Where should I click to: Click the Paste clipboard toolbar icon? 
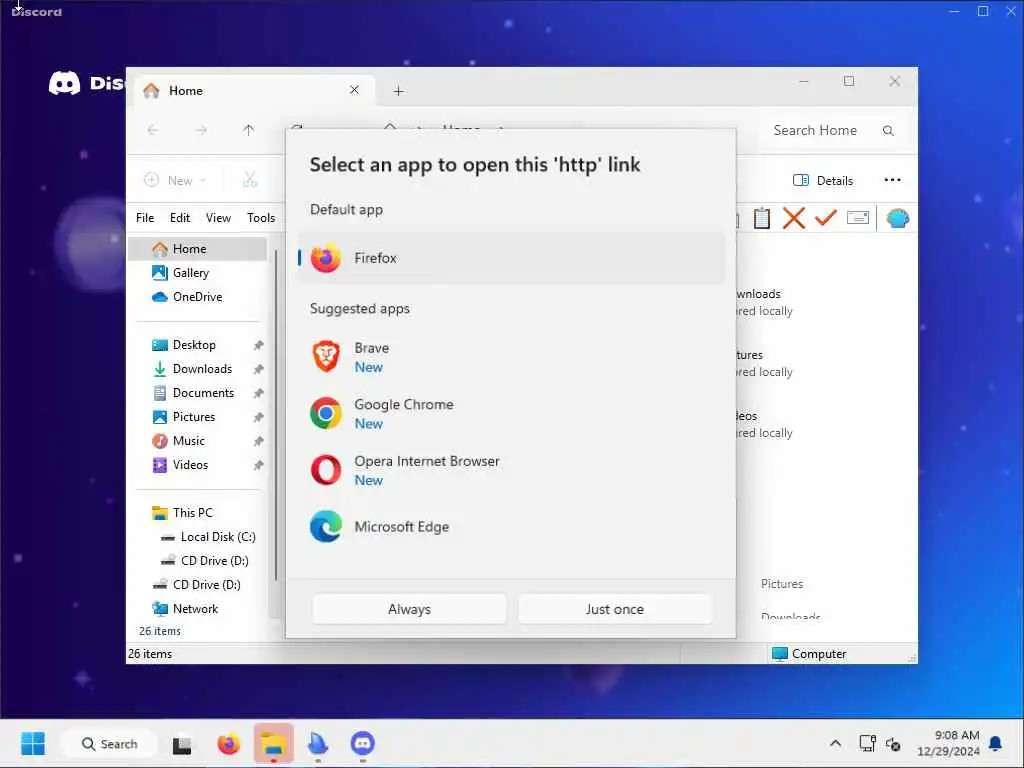(x=761, y=218)
